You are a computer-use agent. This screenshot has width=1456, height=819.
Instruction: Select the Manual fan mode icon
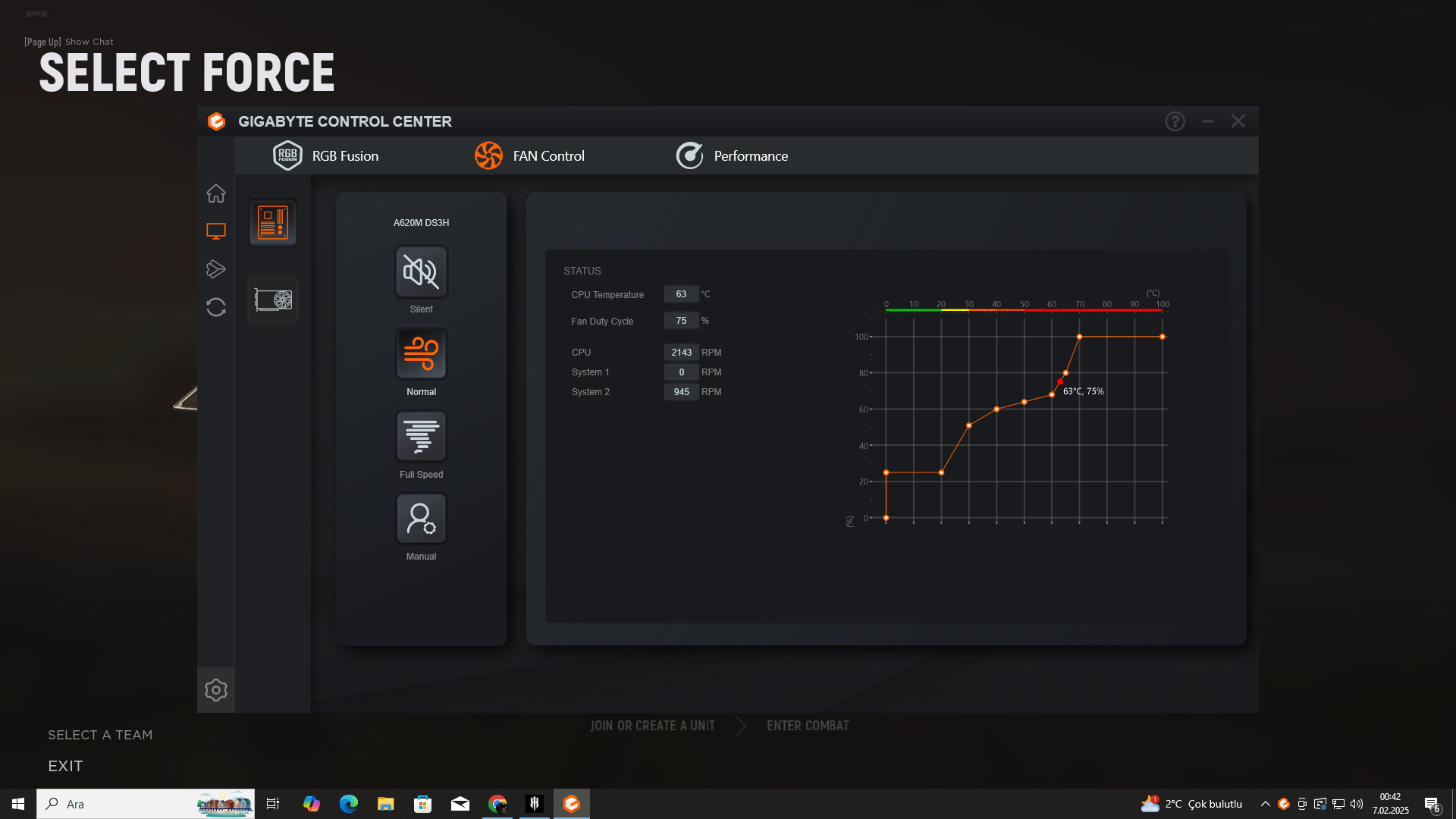421,519
